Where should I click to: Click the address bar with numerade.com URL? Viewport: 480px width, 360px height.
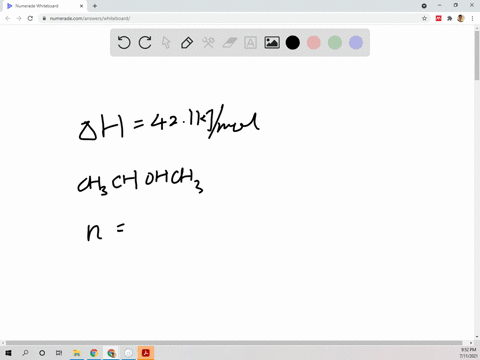[x=234, y=18]
